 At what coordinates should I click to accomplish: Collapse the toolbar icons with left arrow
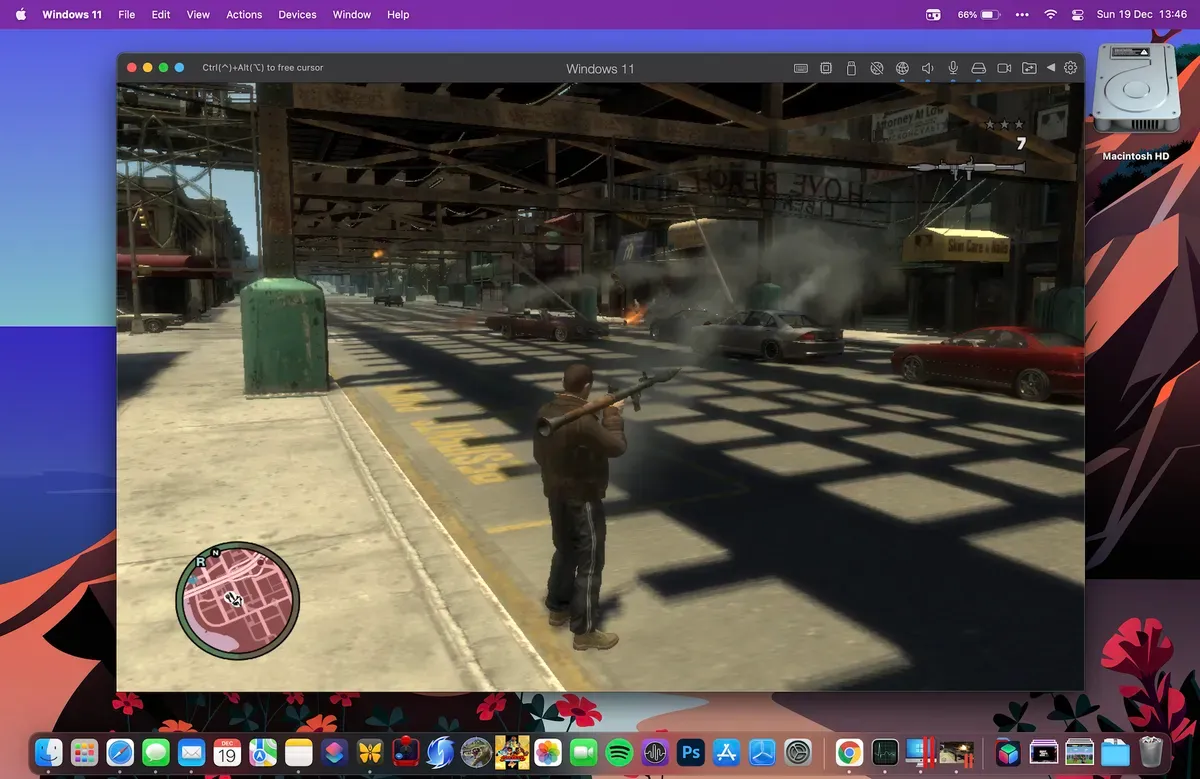[x=1050, y=68]
